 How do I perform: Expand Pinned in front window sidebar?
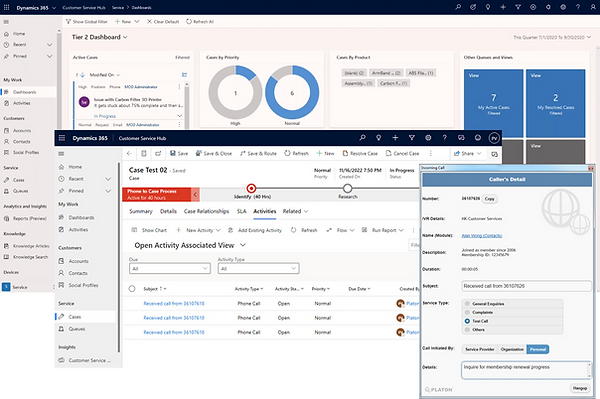pyautogui.click(x=108, y=191)
